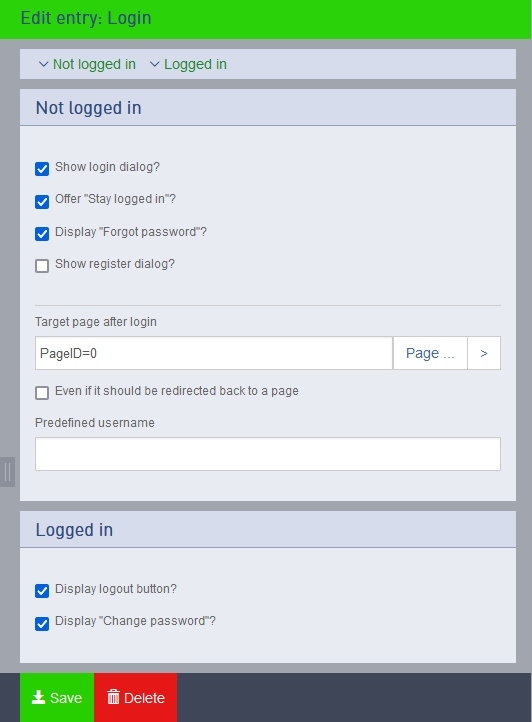
Task: Toggle Offer "Stay logged in" checkbox
Action: tap(42, 201)
